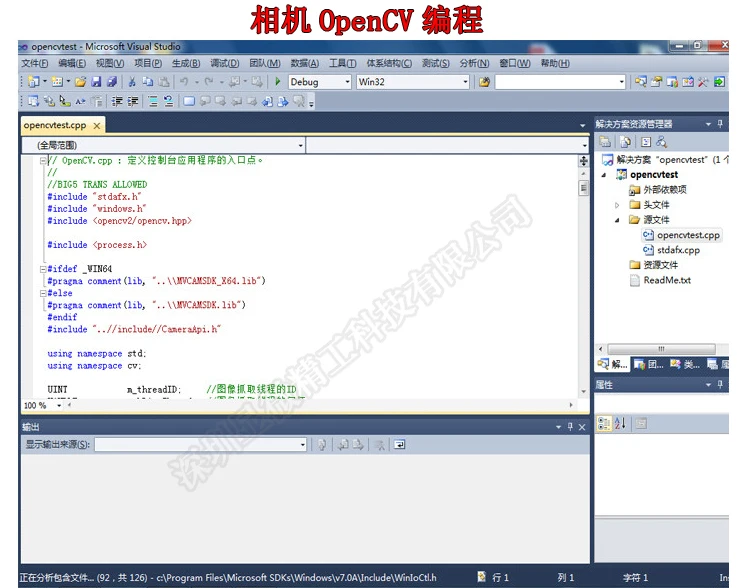Click the Save All icon

(111, 82)
